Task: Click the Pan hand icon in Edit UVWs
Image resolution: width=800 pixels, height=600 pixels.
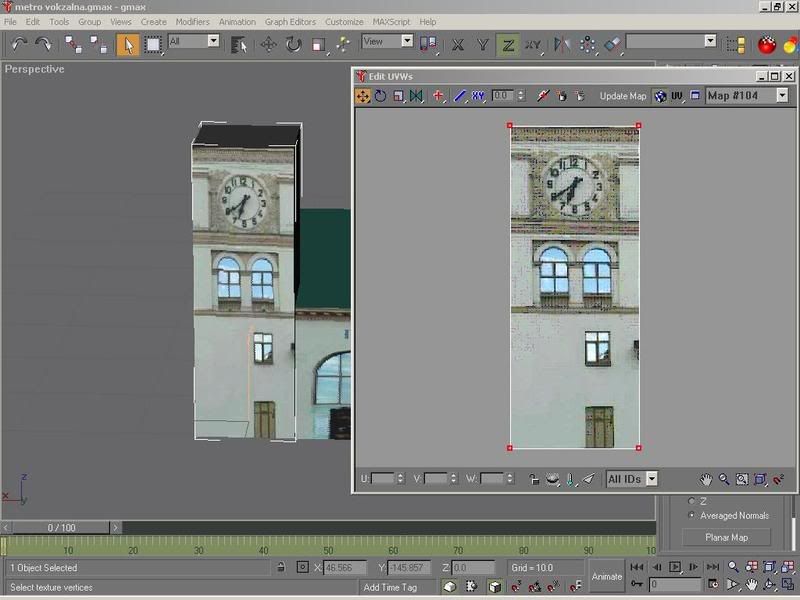Action: [706, 479]
